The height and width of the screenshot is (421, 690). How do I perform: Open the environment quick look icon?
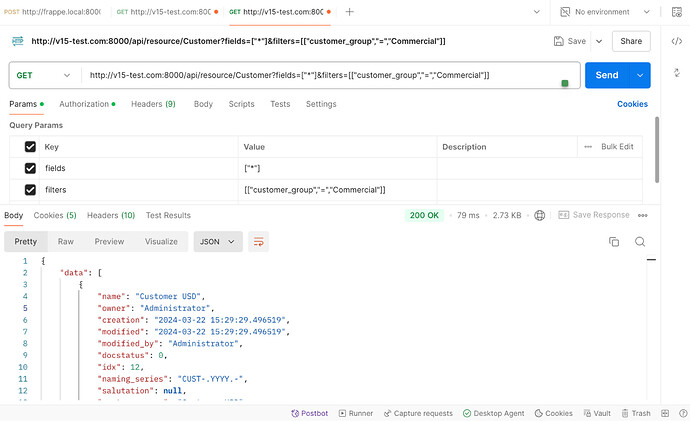coord(677,12)
